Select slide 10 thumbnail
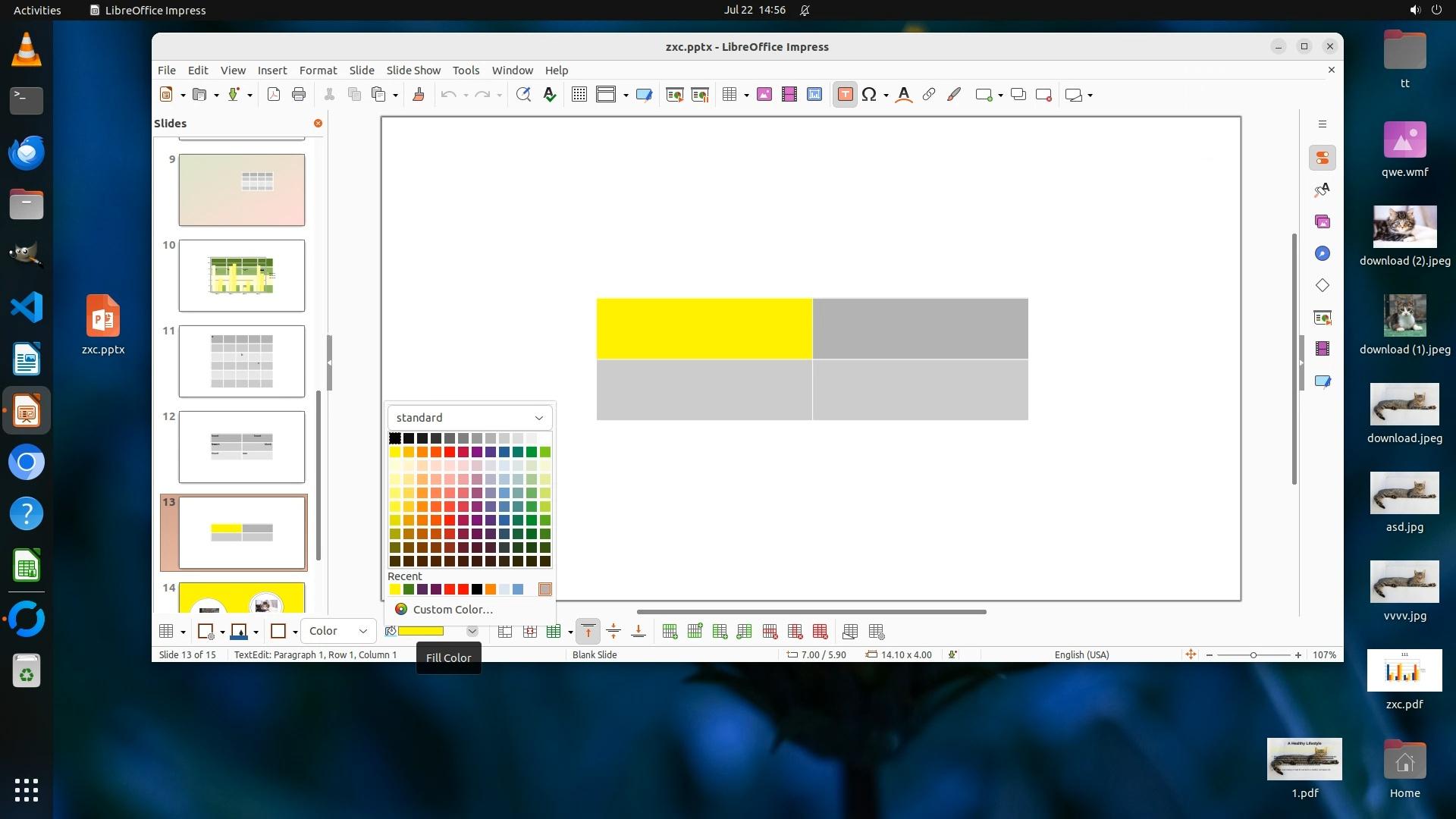The width and height of the screenshot is (1456, 819). pyautogui.click(x=241, y=275)
